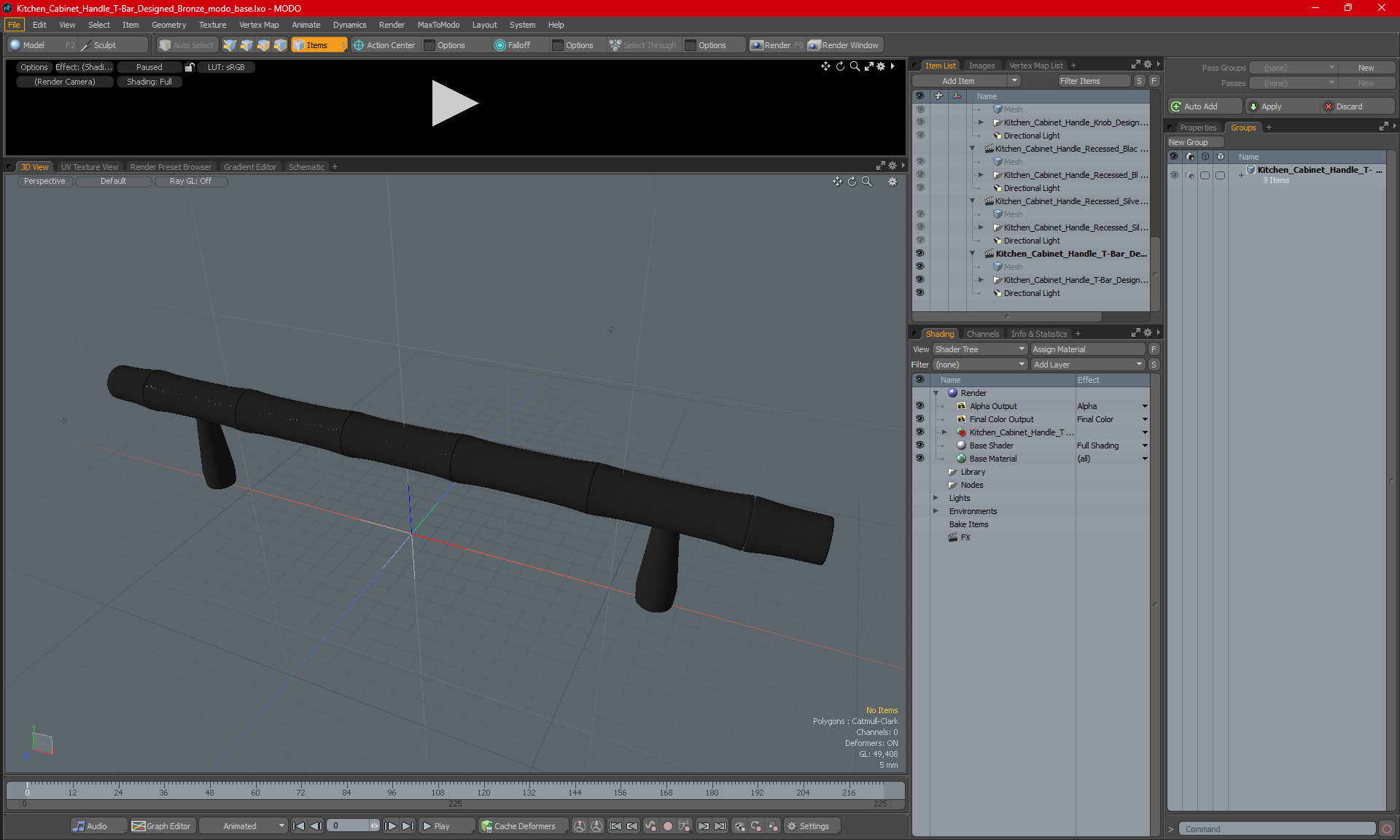Click the Command input field

1278,829
